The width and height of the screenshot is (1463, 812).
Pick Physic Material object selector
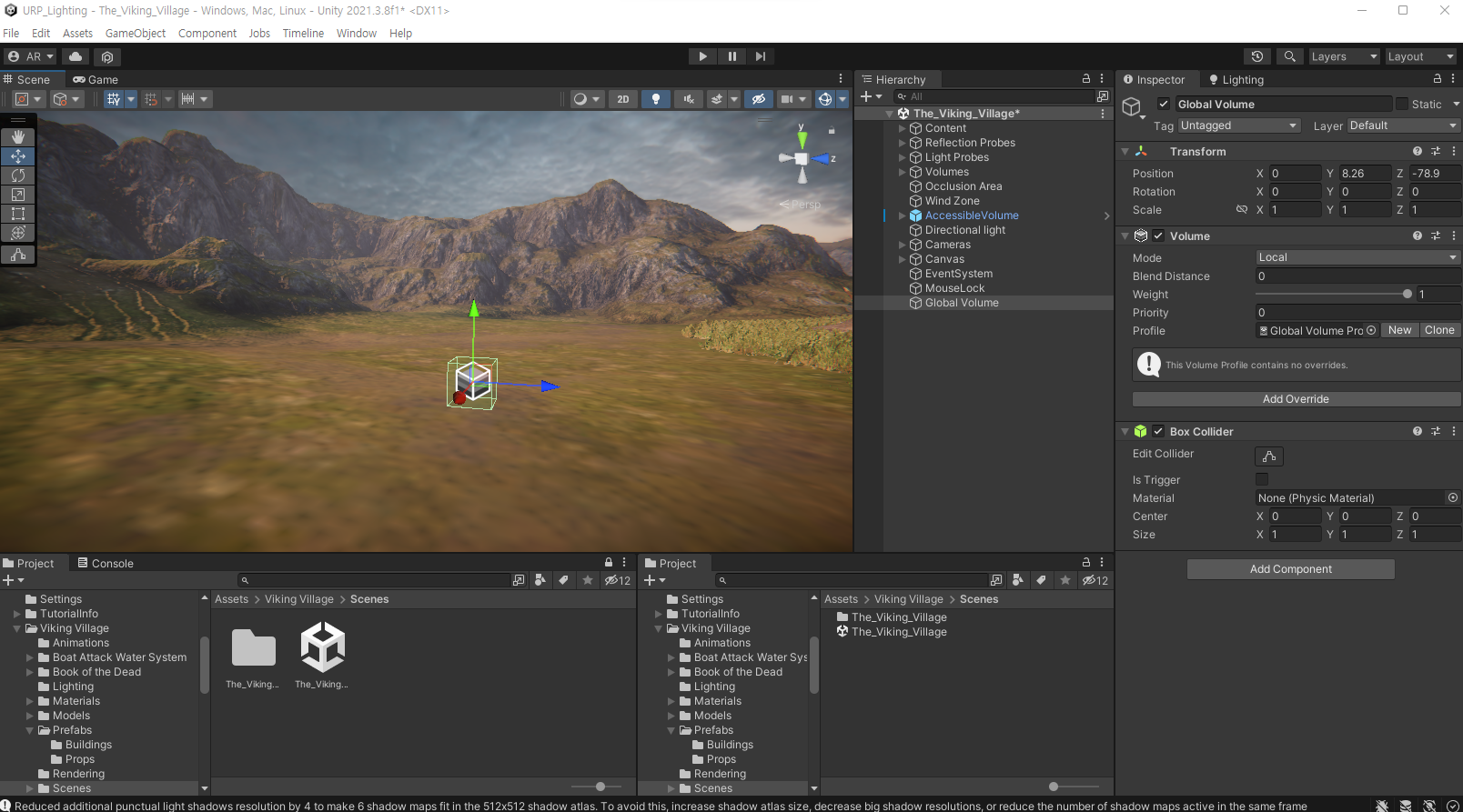[1453, 497]
